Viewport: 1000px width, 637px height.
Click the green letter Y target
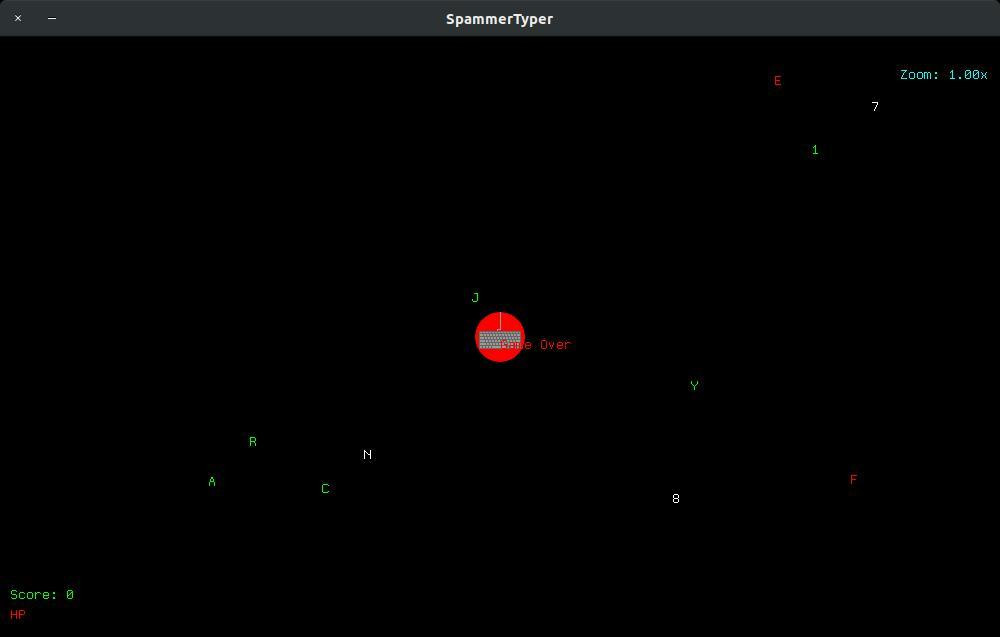695,386
